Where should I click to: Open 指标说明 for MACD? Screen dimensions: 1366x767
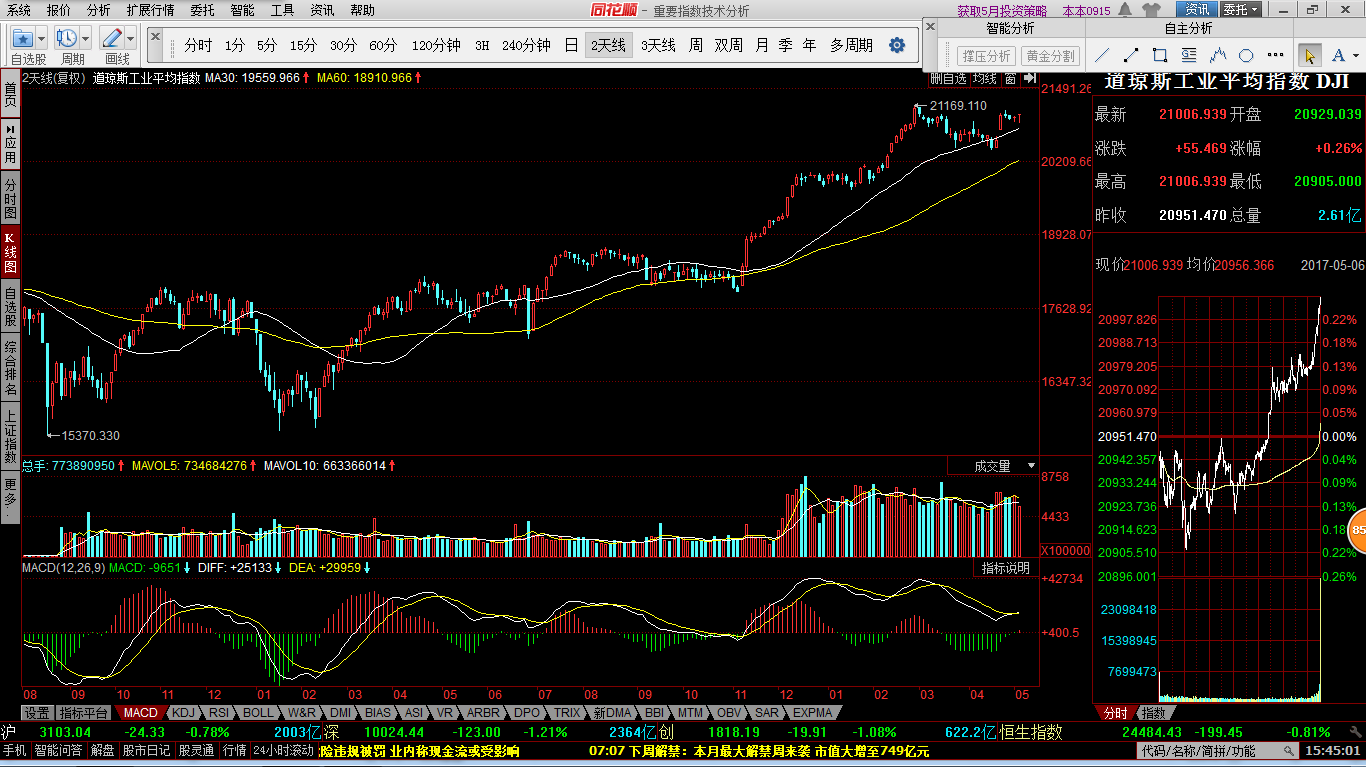click(1005, 568)
